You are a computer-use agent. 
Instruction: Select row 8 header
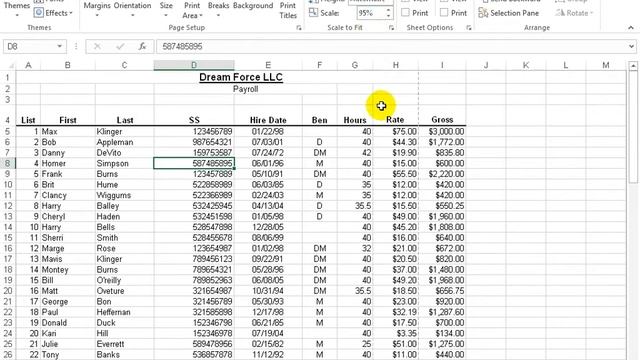[8, 163]
